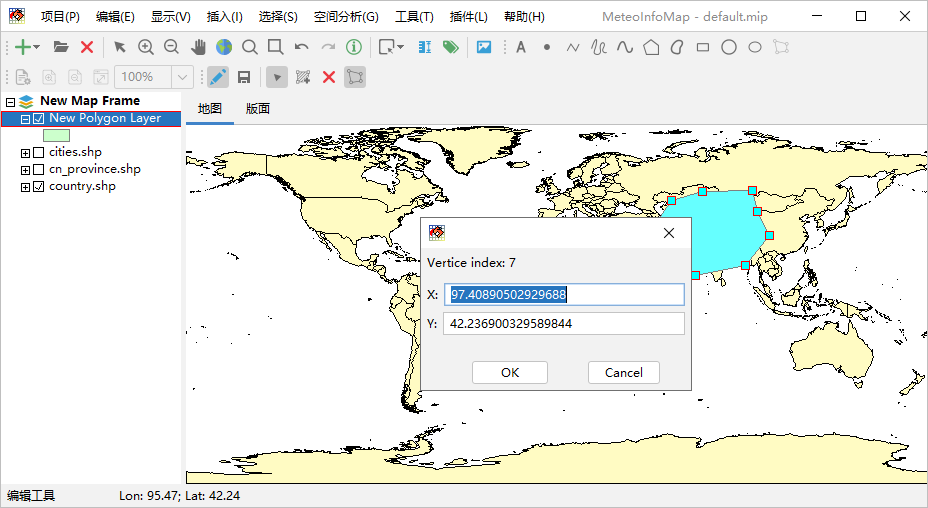Image resolution: width=928 pixels, height=508 pixels.
Task: Uncheck the country.shp layer checkbox
Action: point(39,186)
